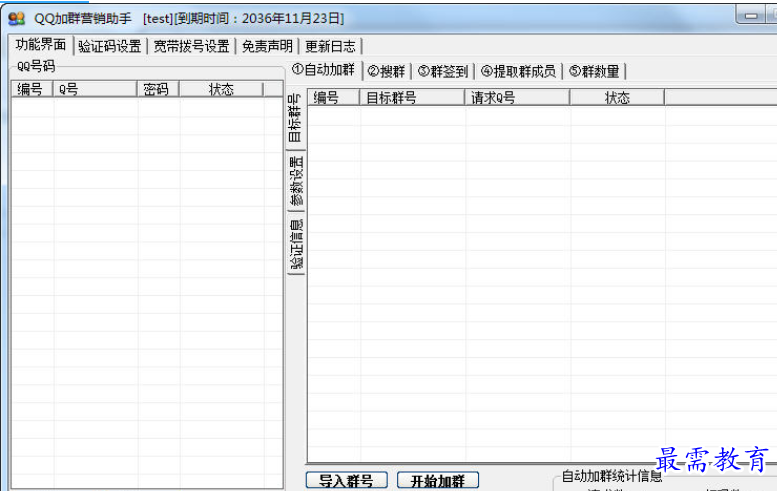Viewport: 777px width, 491px height.
Task: Click 状态 header in group table
Action: pyautogui.click(x=617, y=98)
